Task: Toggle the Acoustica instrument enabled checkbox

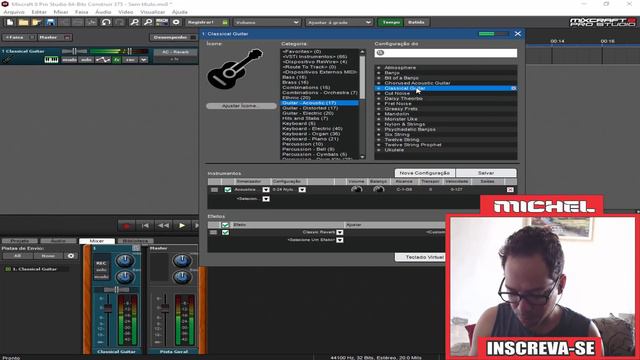Action: 228,190
